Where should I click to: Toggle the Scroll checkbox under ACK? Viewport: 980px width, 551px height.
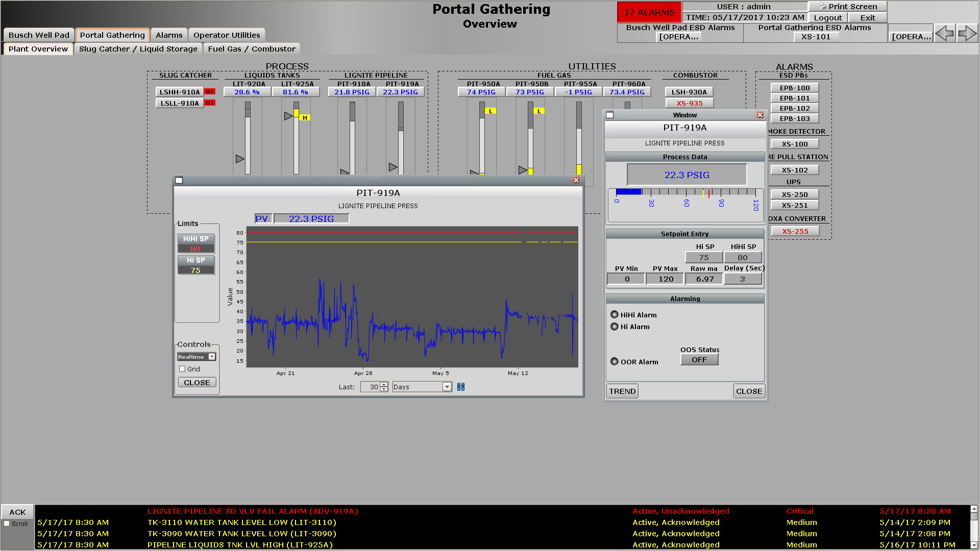tap(7, 524)
